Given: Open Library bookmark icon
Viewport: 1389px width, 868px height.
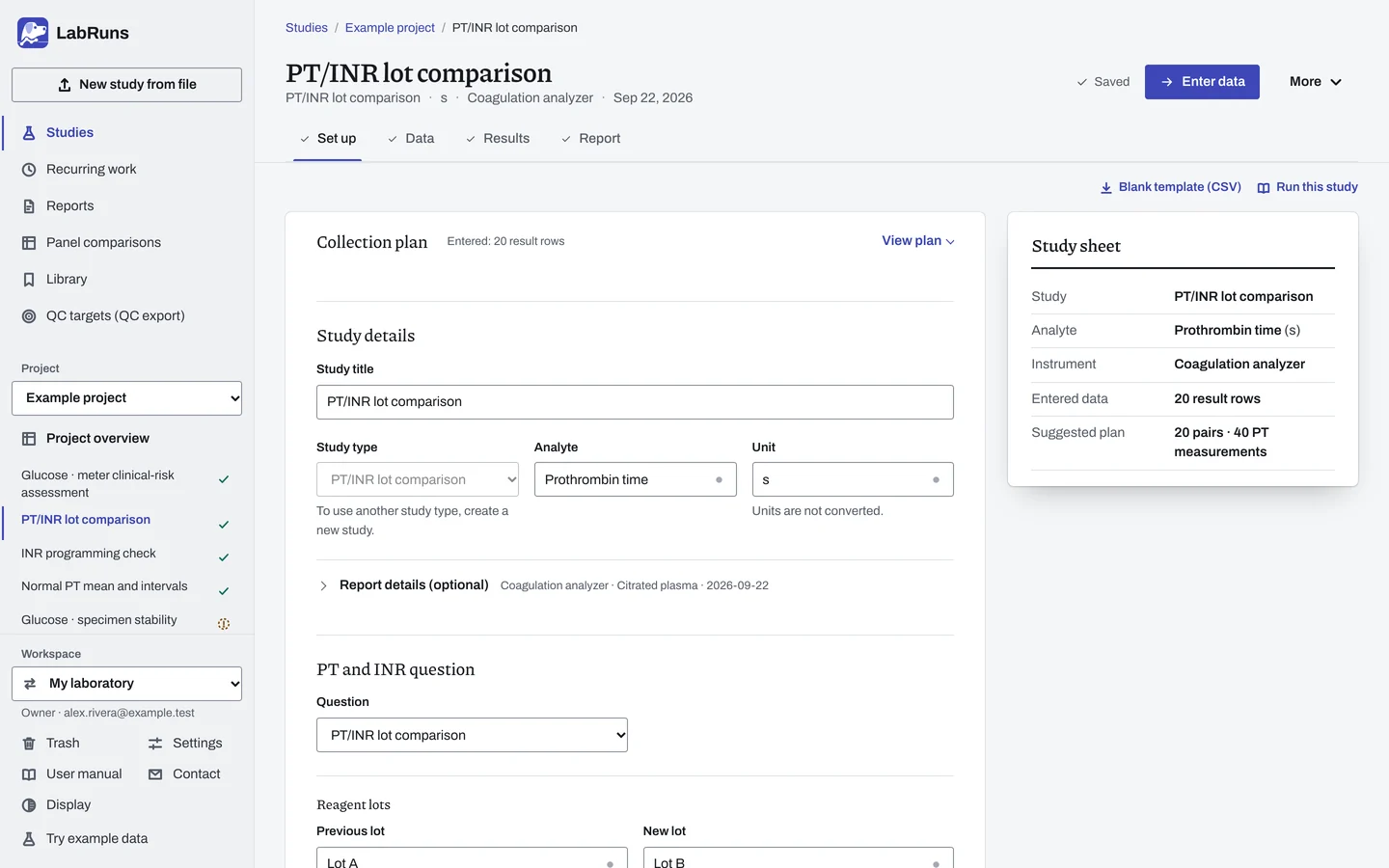Looking at the screenshot, I should click(x=29, y=280).
